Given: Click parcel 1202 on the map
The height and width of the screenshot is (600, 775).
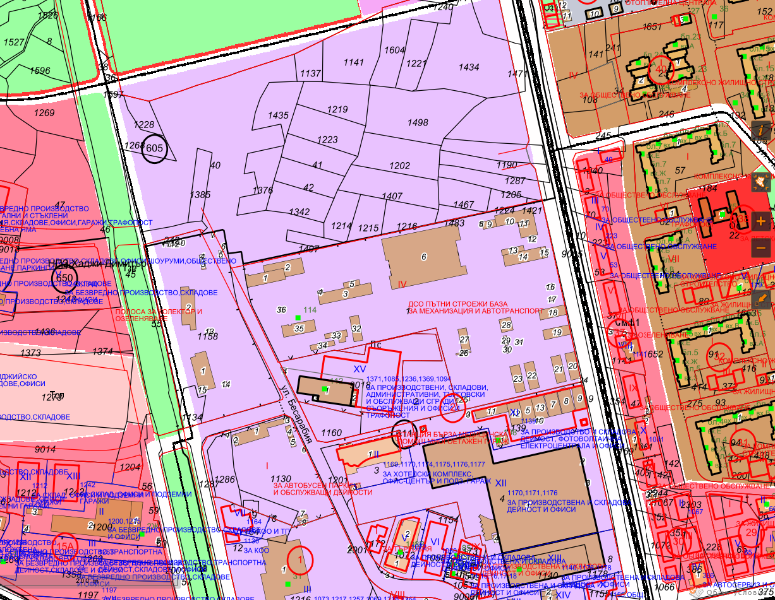Looking at the screenshot, I should (x=400, y=166).
